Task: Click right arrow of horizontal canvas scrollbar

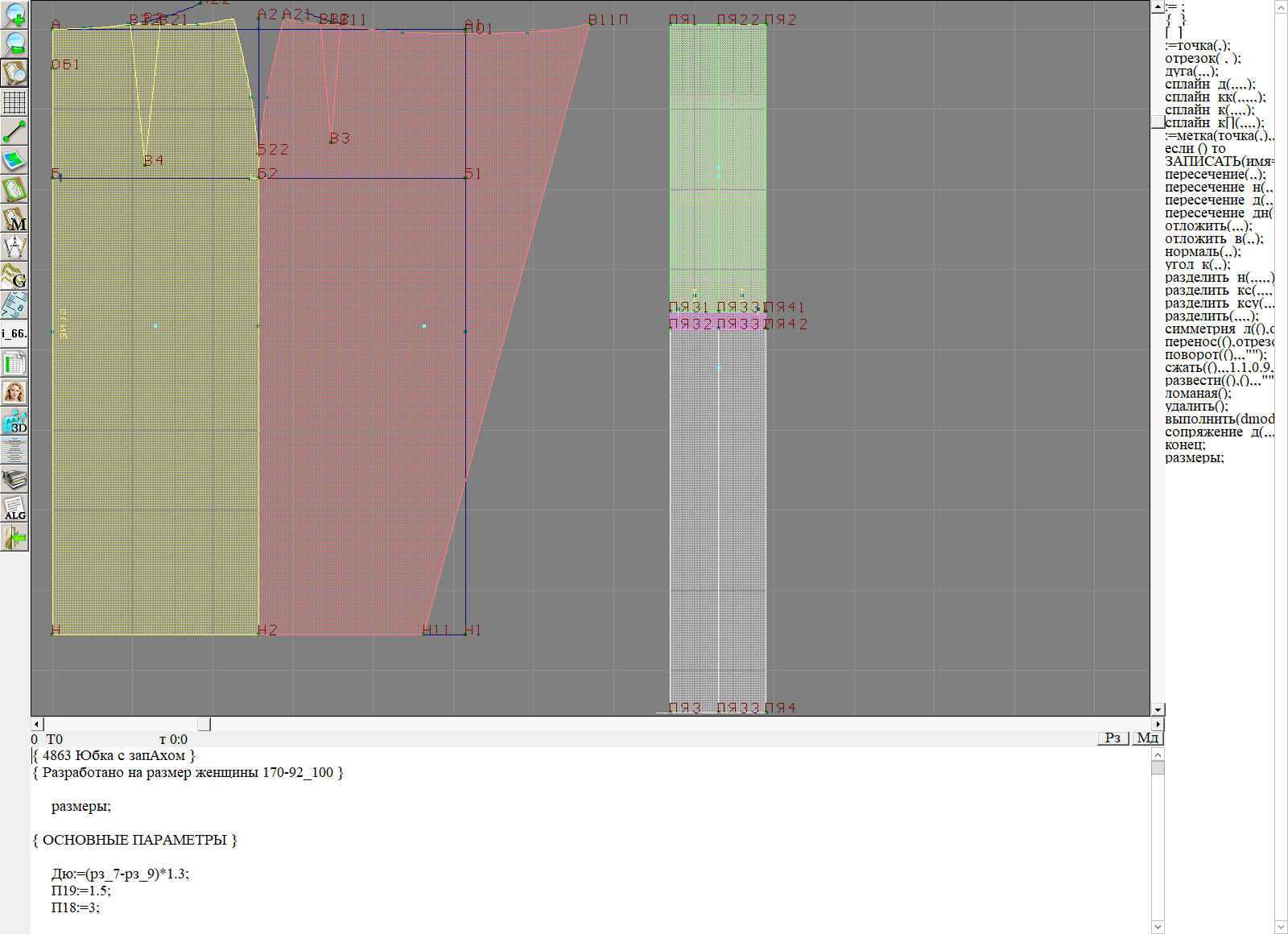Action: 1158,724
